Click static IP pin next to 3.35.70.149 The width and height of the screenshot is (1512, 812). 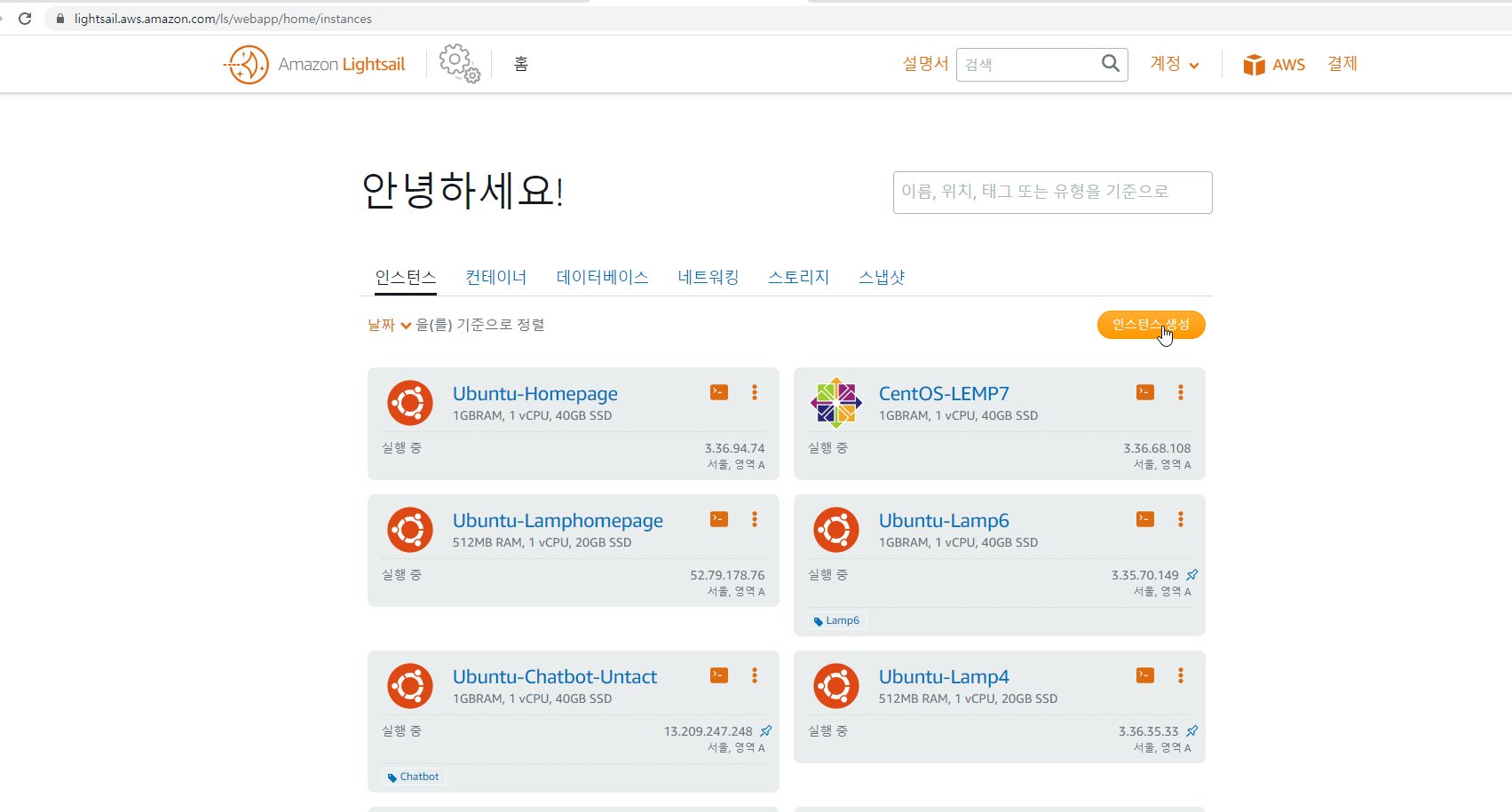(1192, 575)
